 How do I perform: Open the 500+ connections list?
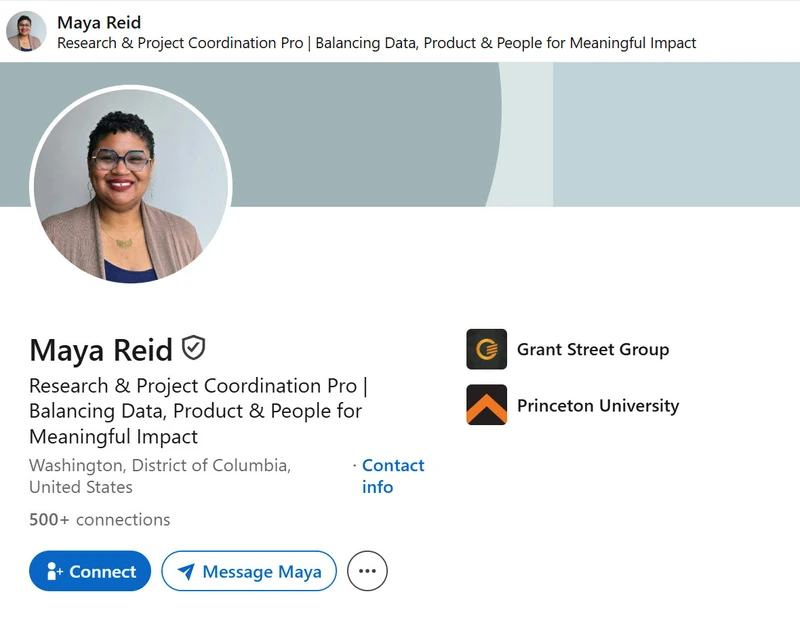(99, 520)
